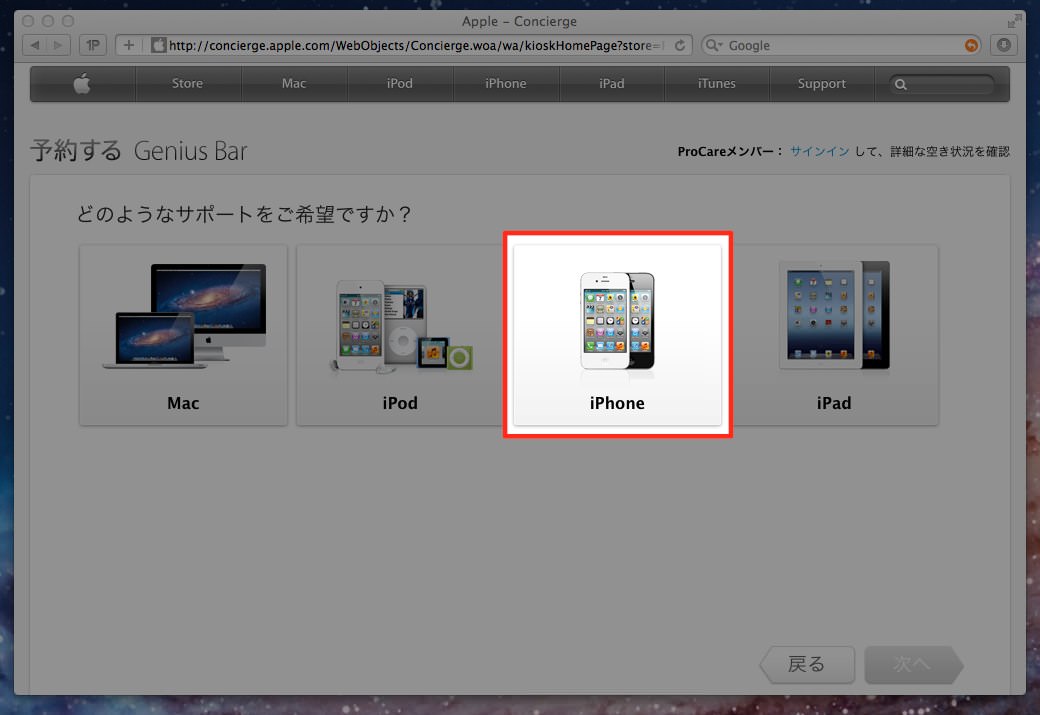Focus the Apple site search field
Image resolution: width=1040 pixels, height=715 pixels.
(942, 84)
